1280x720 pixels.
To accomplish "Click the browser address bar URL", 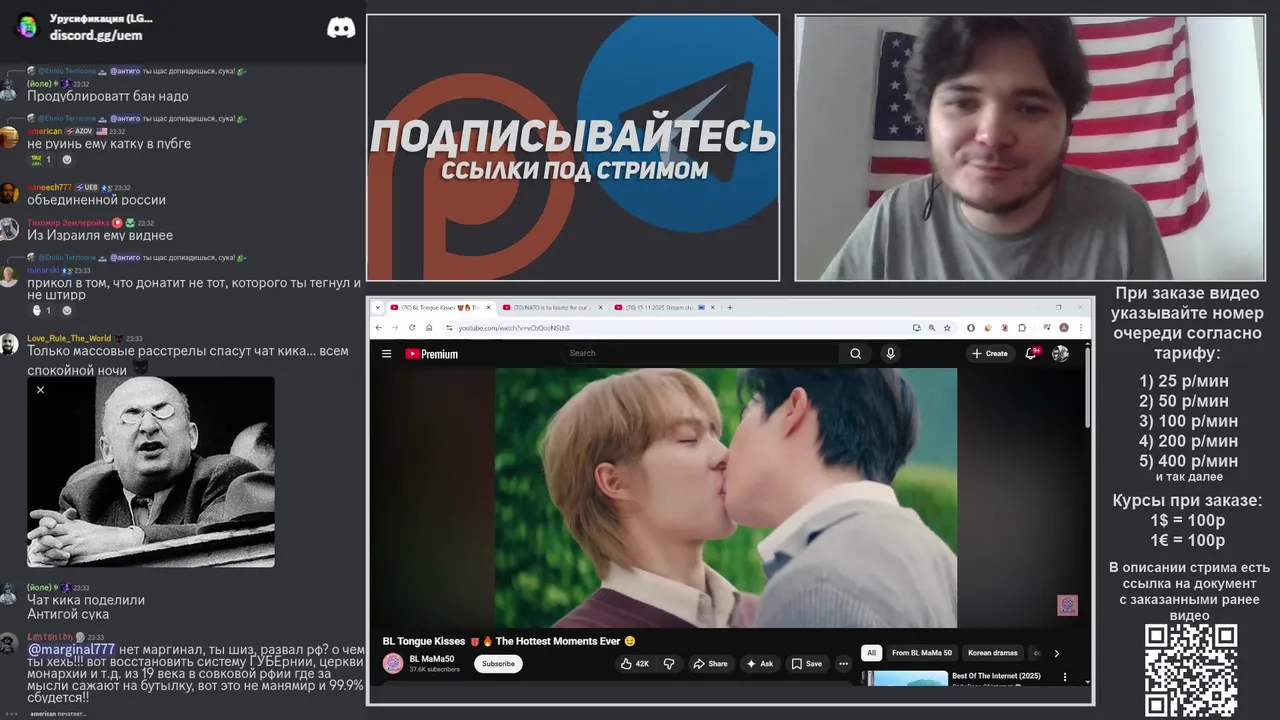I will point(514,328).
